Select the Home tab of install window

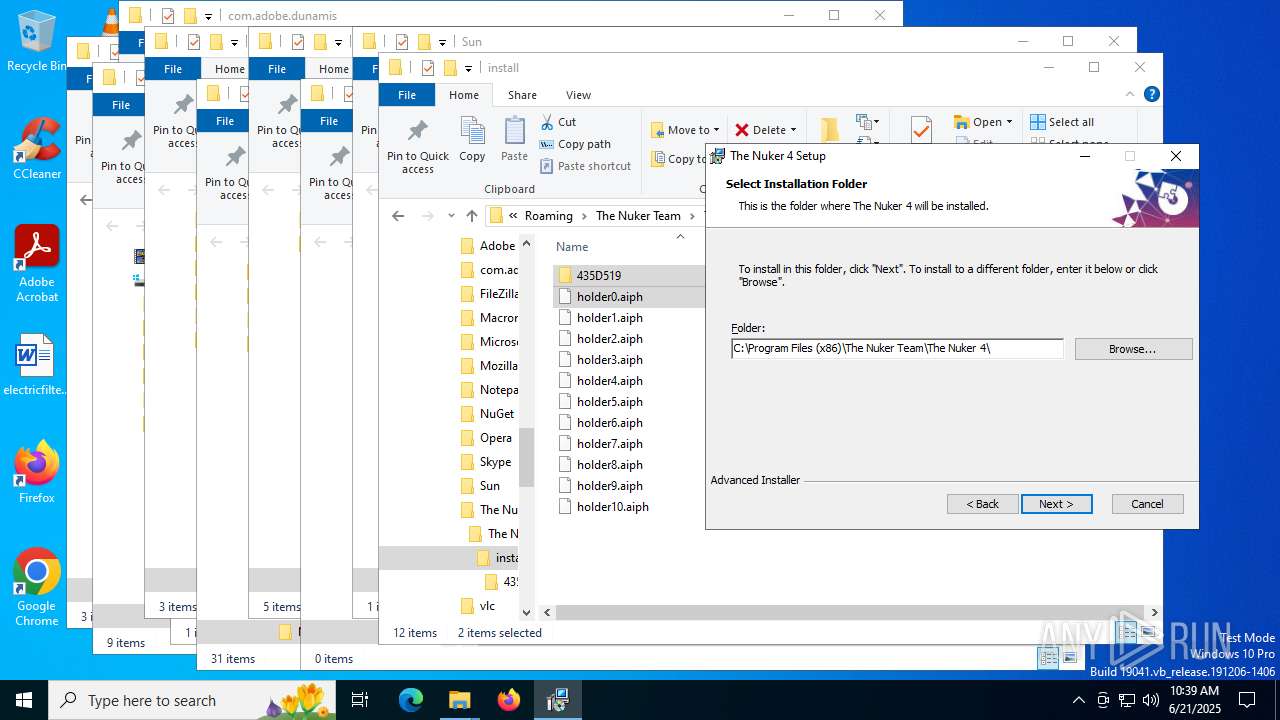click(x=463, y=95)
